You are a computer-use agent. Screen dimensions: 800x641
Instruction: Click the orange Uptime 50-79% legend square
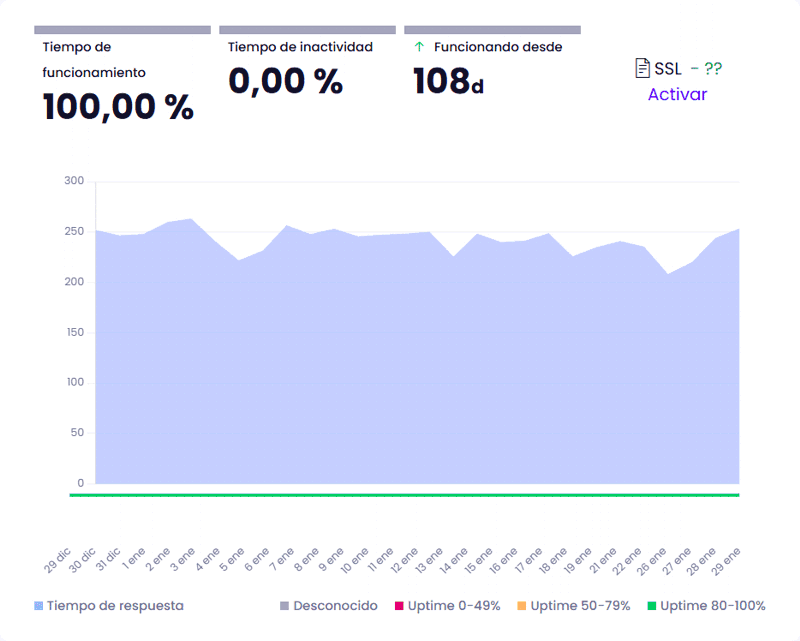click(x=521, y=606)
